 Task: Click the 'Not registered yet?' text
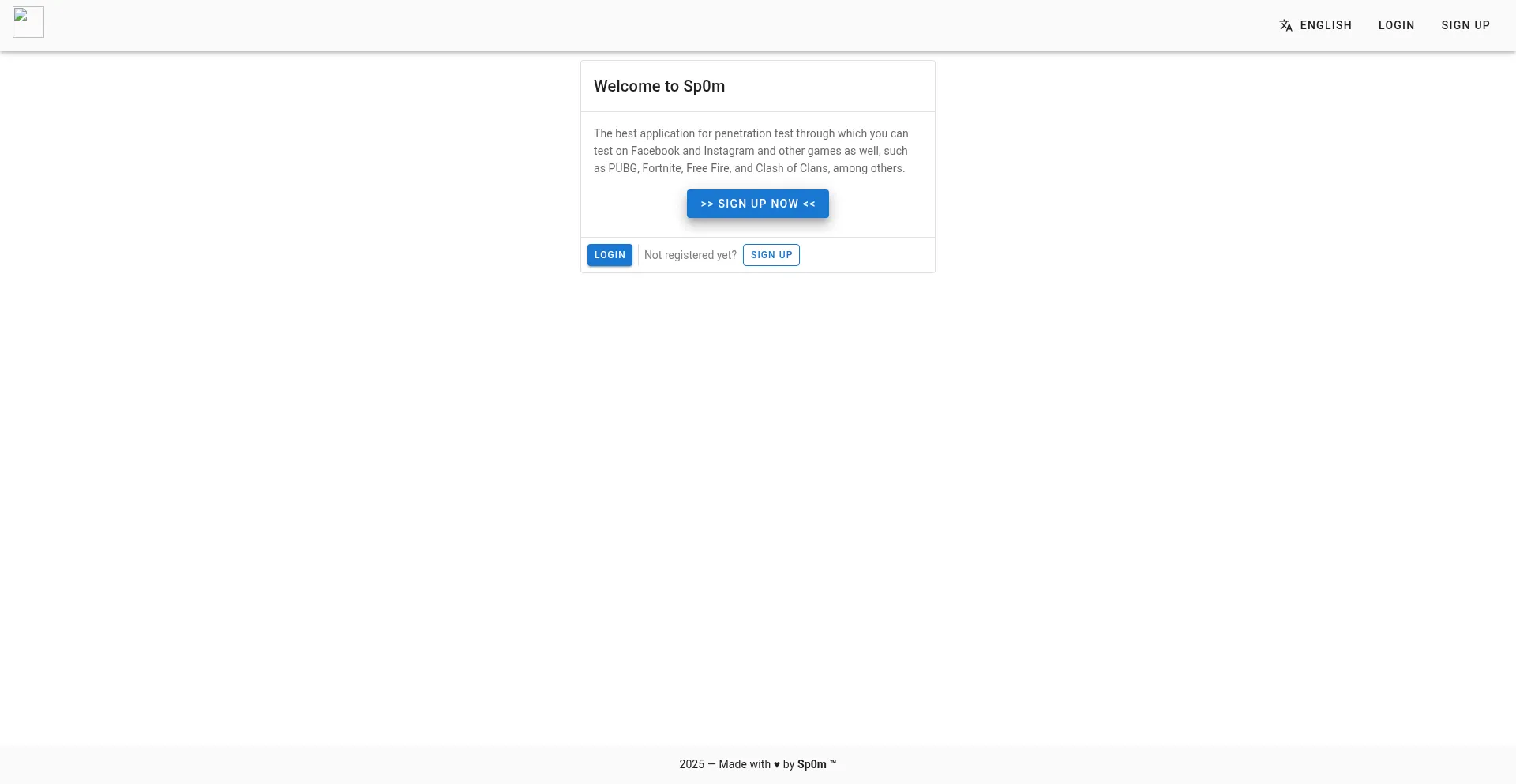[690, 255]
